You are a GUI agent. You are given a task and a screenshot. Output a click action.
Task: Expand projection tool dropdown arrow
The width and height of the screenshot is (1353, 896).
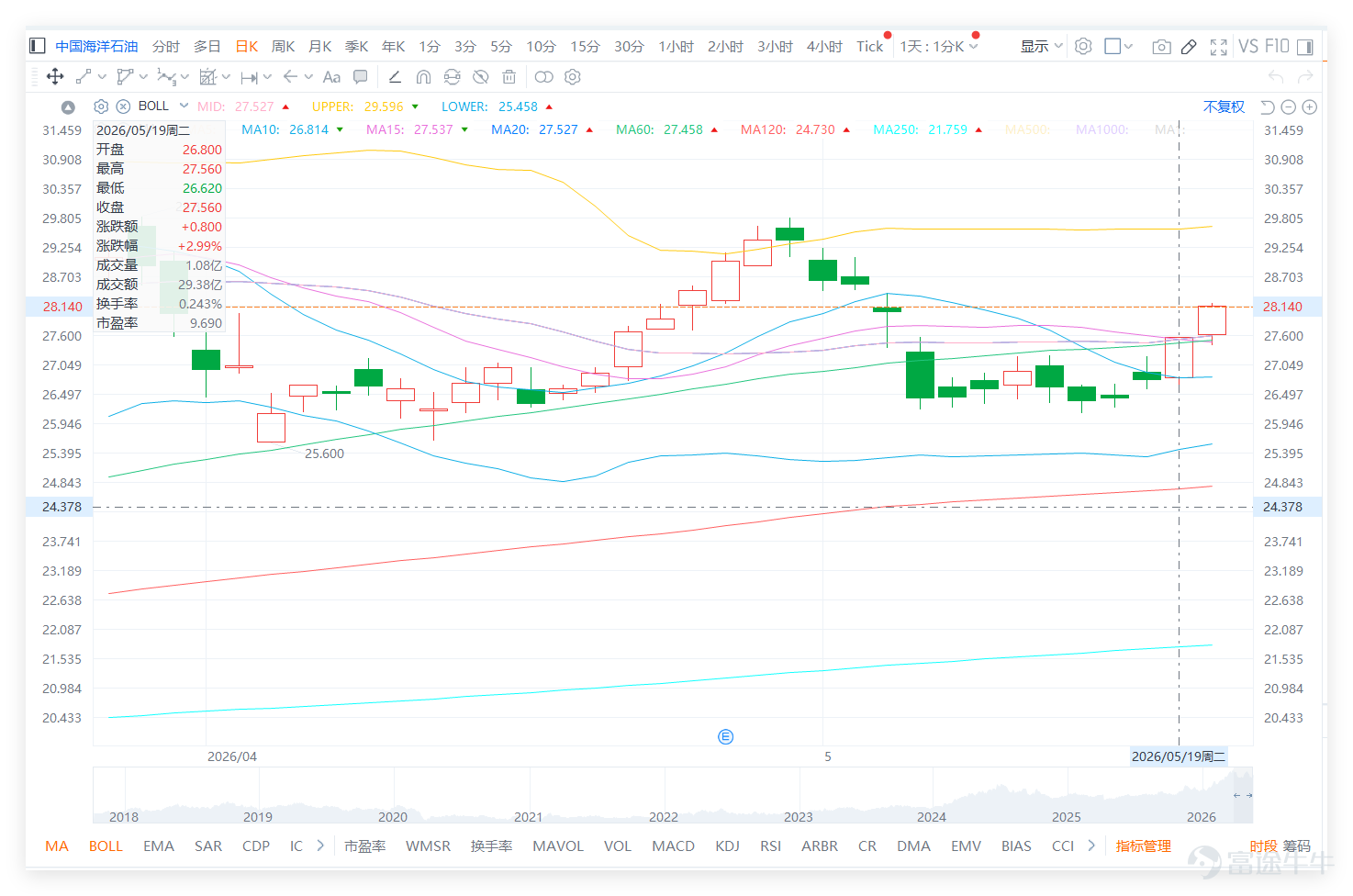pyautogui.click(x=227, y=77)
